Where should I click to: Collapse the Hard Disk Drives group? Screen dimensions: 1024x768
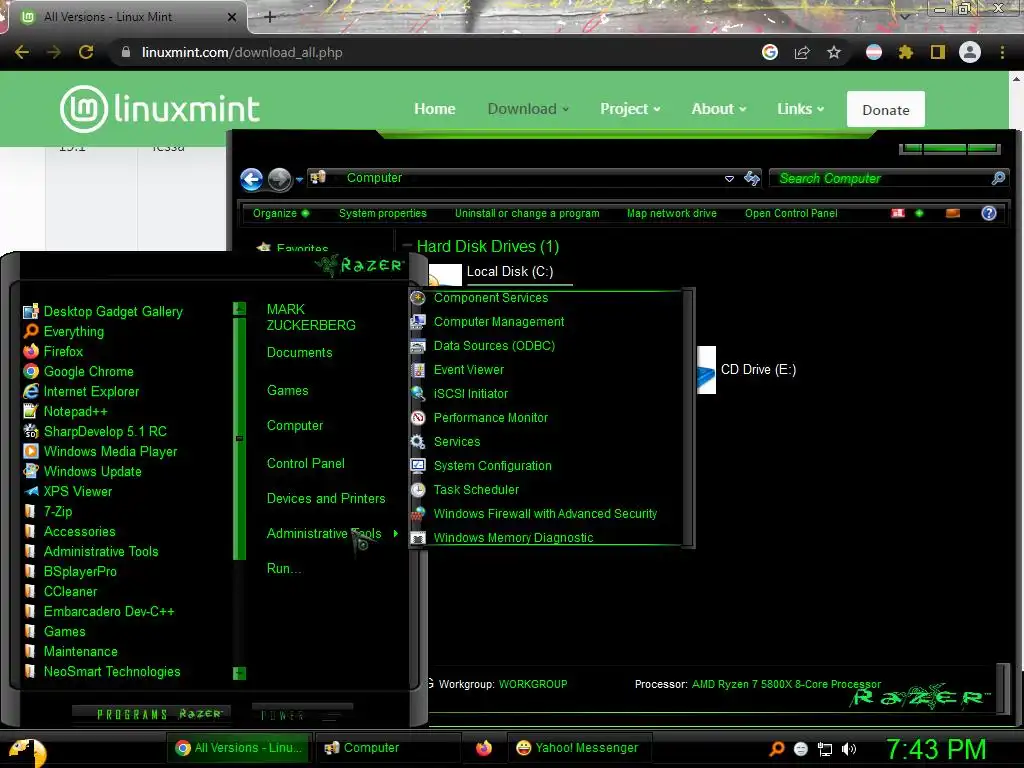click(408, 246)
